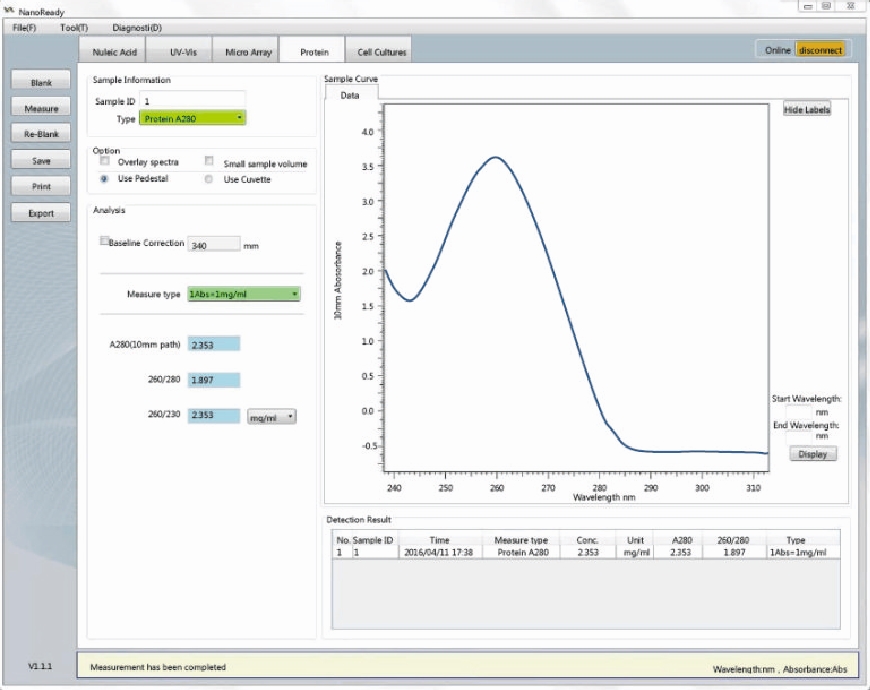Switch to the Nucleic Acid tab
Viewport: 870px width, 690px height.
pyautogui.click(x=114, y=52)
